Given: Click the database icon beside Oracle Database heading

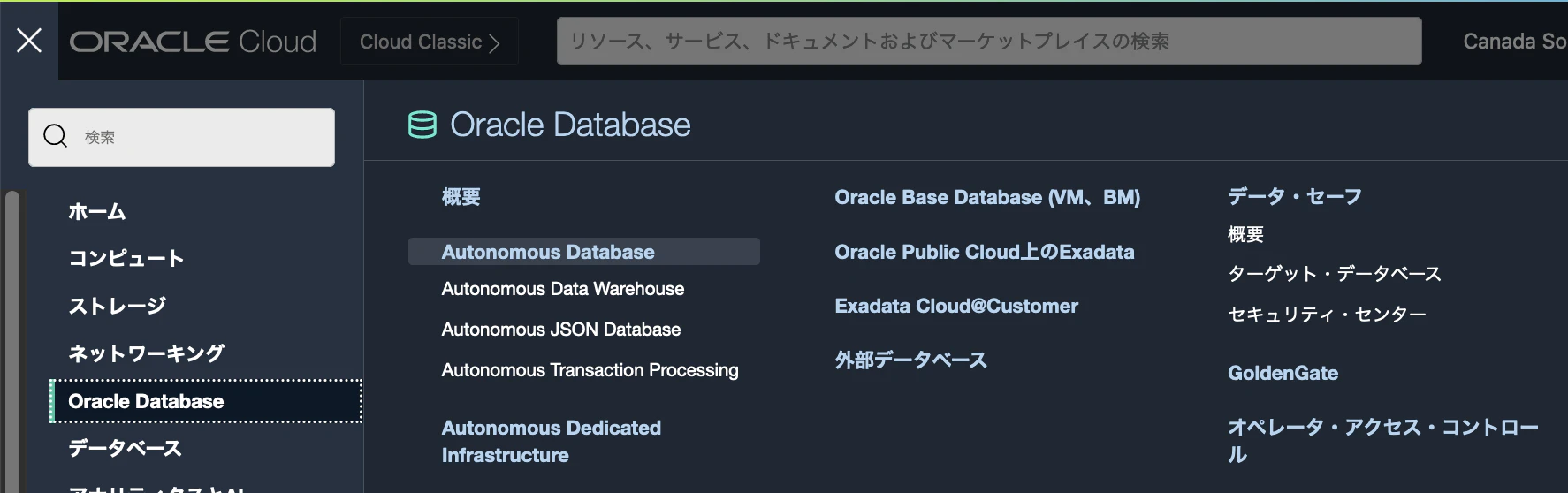Looking at the screenshot, I should pos(422,125).
